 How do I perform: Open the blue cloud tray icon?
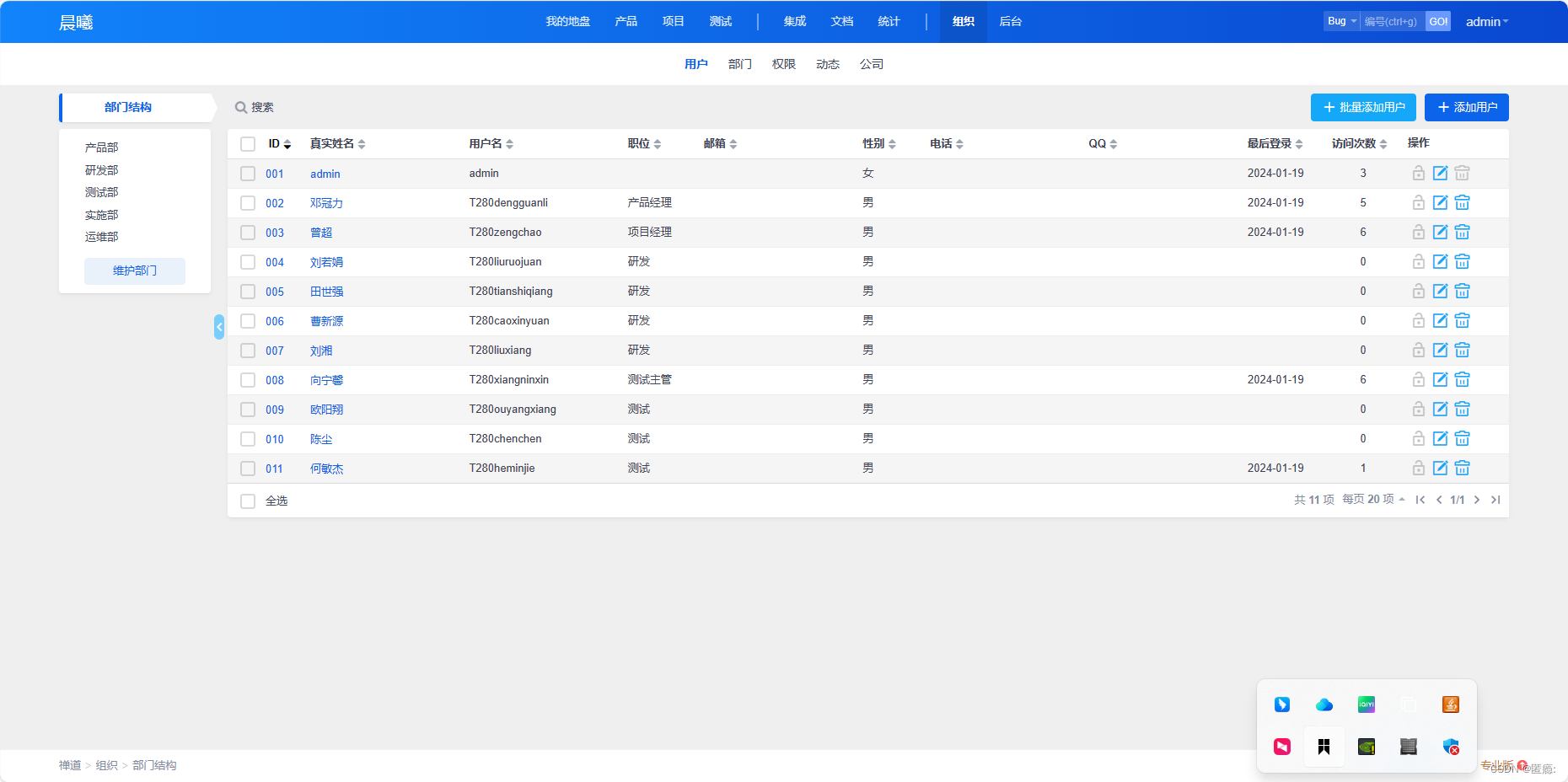point(1324,704)
